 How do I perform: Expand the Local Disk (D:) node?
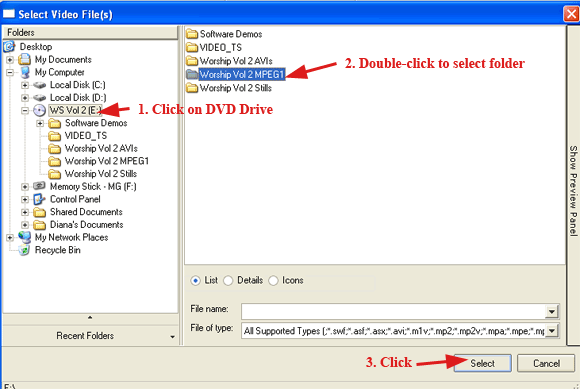[25, 98]
